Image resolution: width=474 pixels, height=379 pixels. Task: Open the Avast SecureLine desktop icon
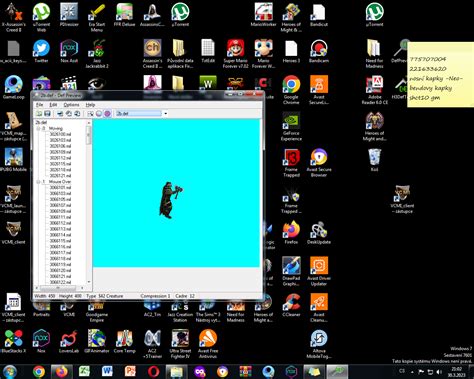click(319, 90)
